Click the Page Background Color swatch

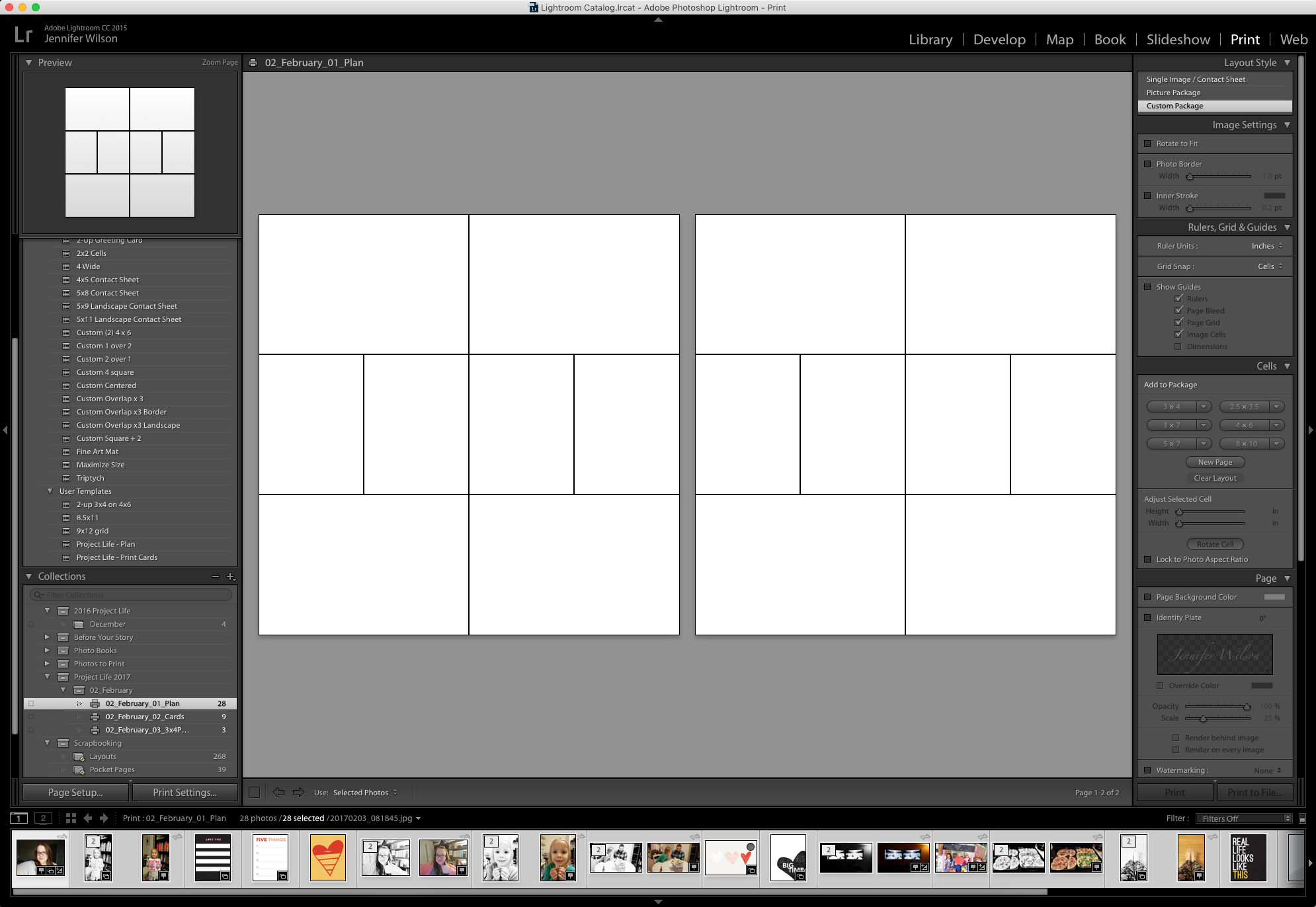tap(1274, 597)
